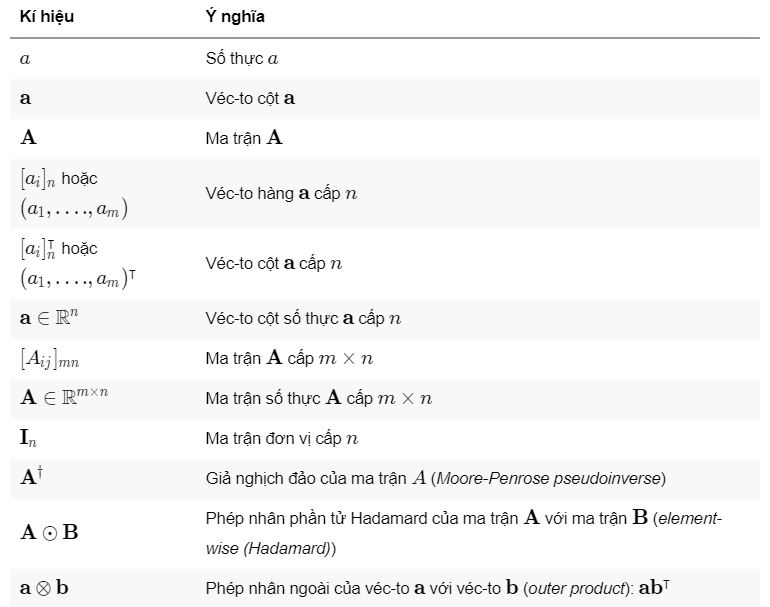Select the "Ma trận A cấp m × n" text
The height and width of the screenshot is (607, 770).
pyautogui.click(x=288, y=358)
